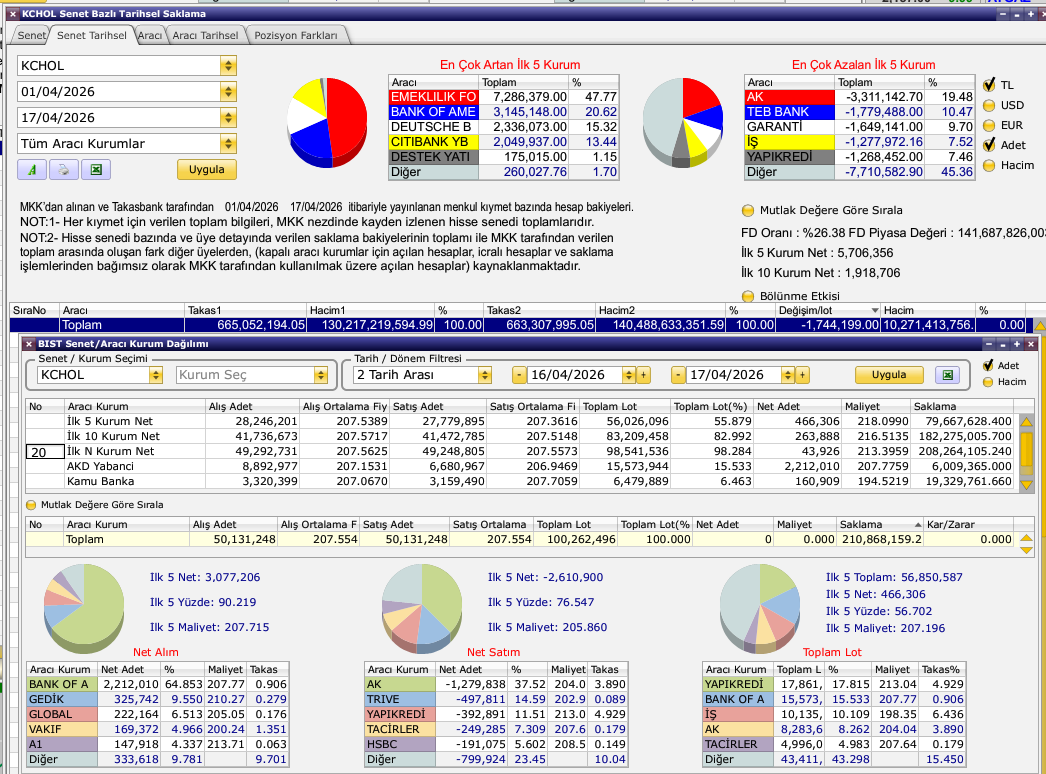Image resolution: width=1046 pixels, height=774 pixels.
Task: Click the Toplam Lot pie chart
Action: click(760, 609)
